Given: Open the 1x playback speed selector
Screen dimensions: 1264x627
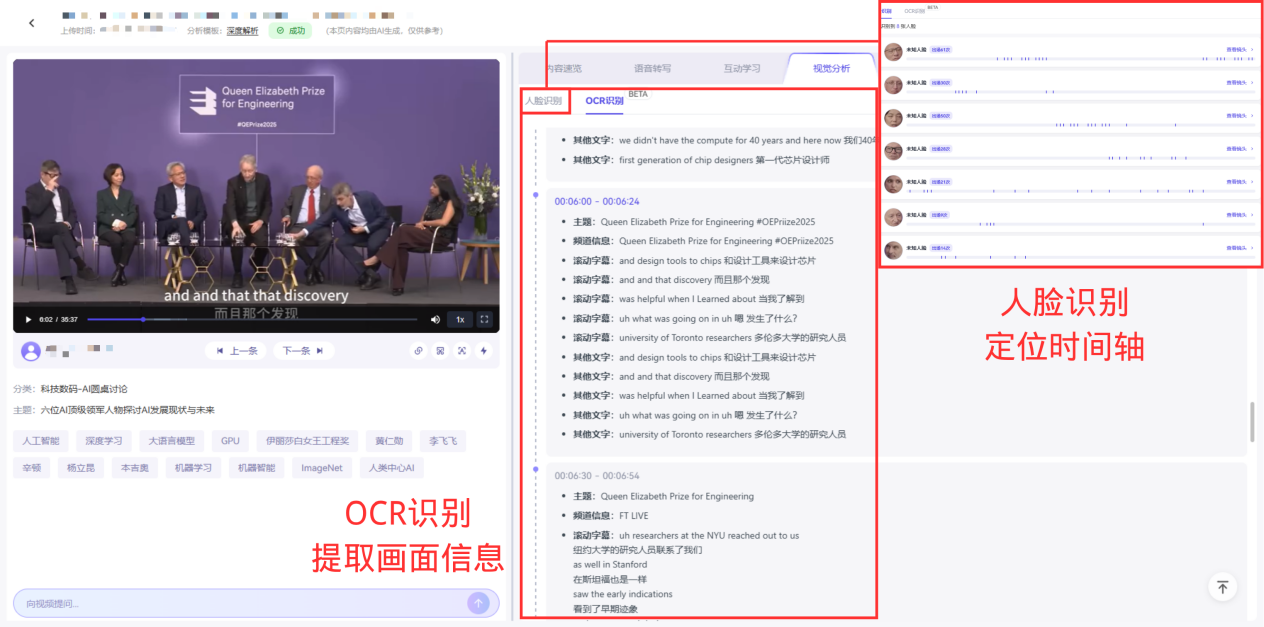Looking at the screenshot, I should pos(458,318).
